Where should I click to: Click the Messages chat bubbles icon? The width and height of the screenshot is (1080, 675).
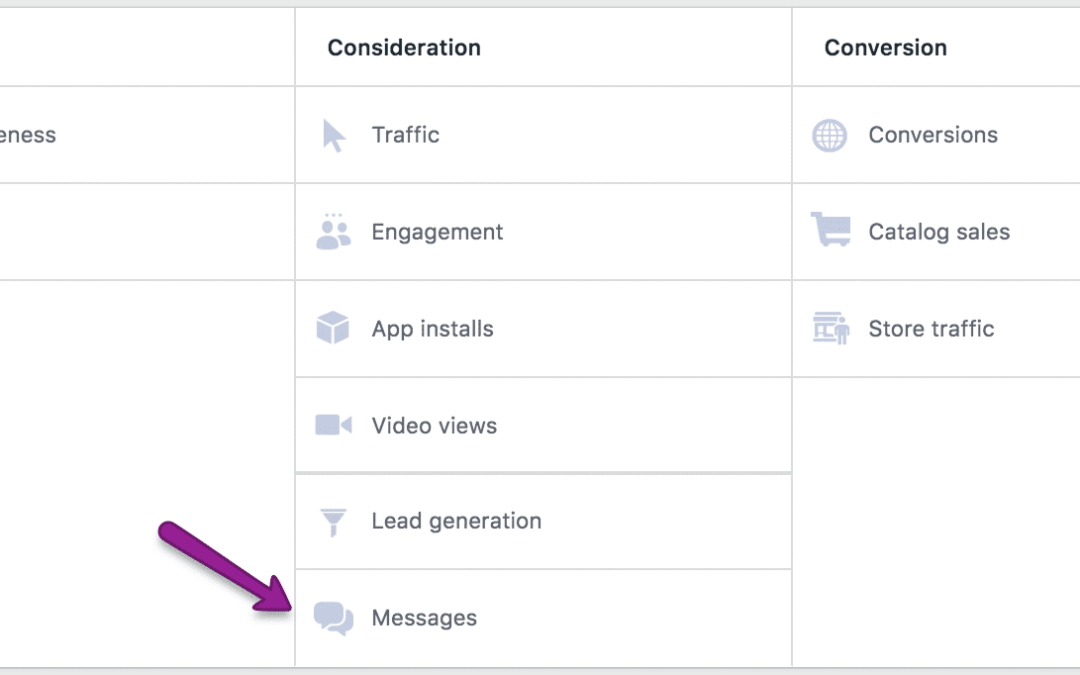(x=333, y=618)
